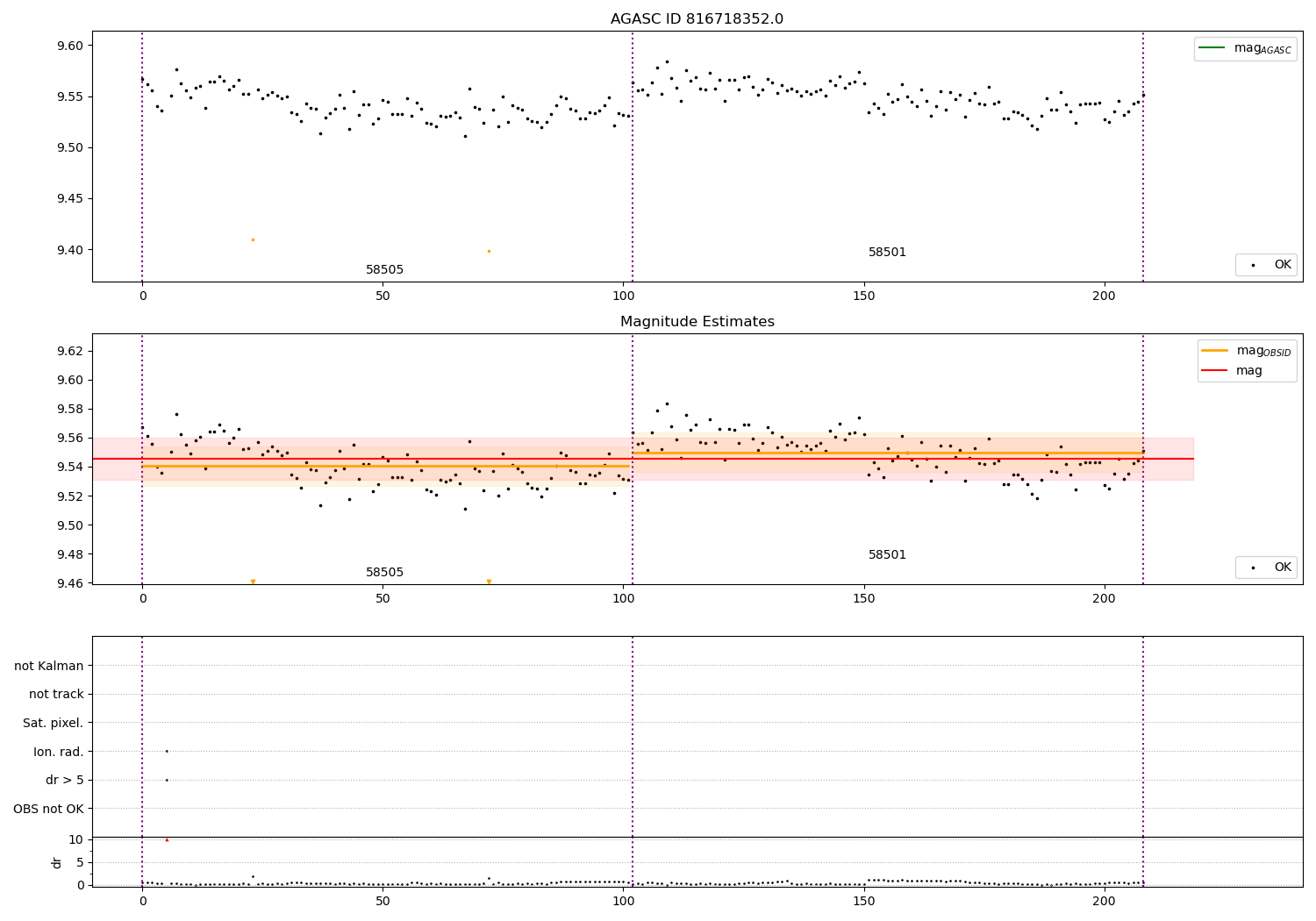Click the "9.46" tick in Magnitude Estimates plot
1316x921 pixels.
coord(70,583)
